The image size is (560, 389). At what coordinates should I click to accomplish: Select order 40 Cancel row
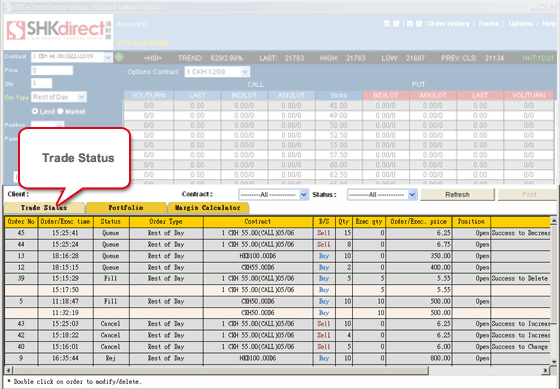278,346
